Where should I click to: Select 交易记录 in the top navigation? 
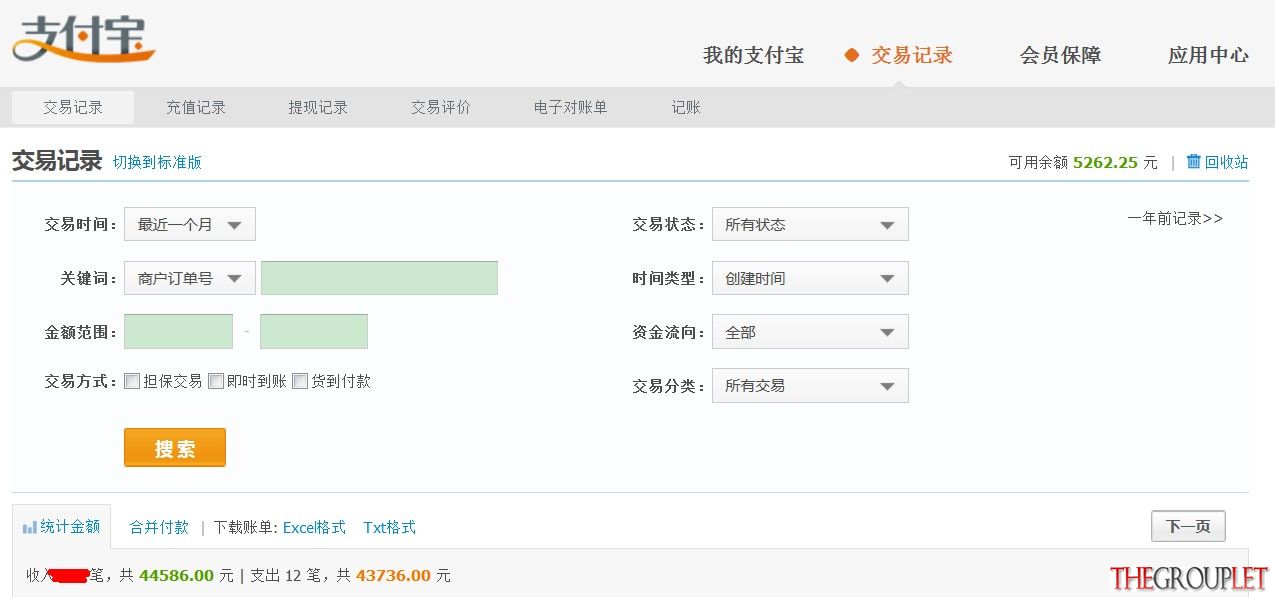(911, 56)
